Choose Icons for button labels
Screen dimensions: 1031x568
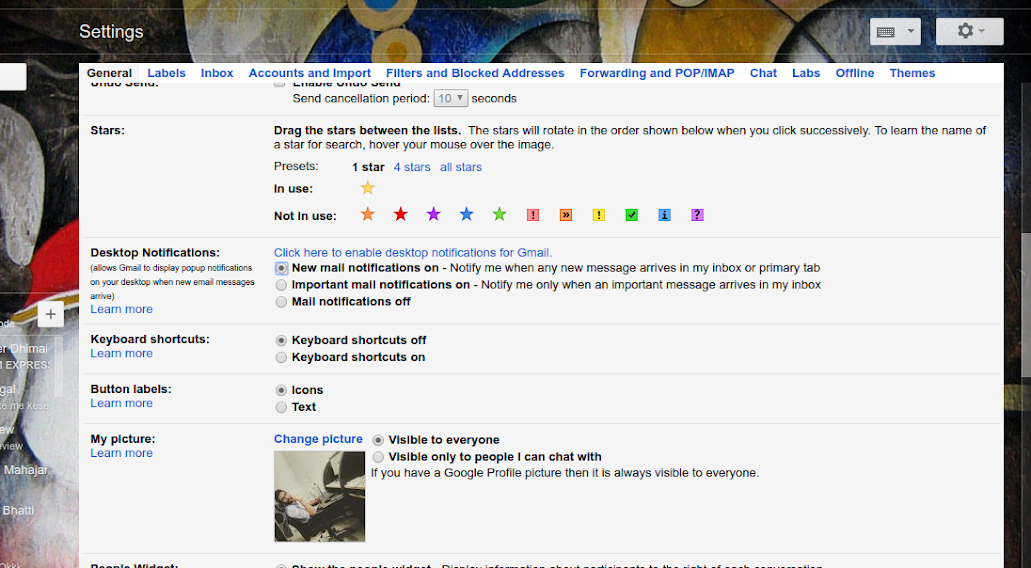281,390
